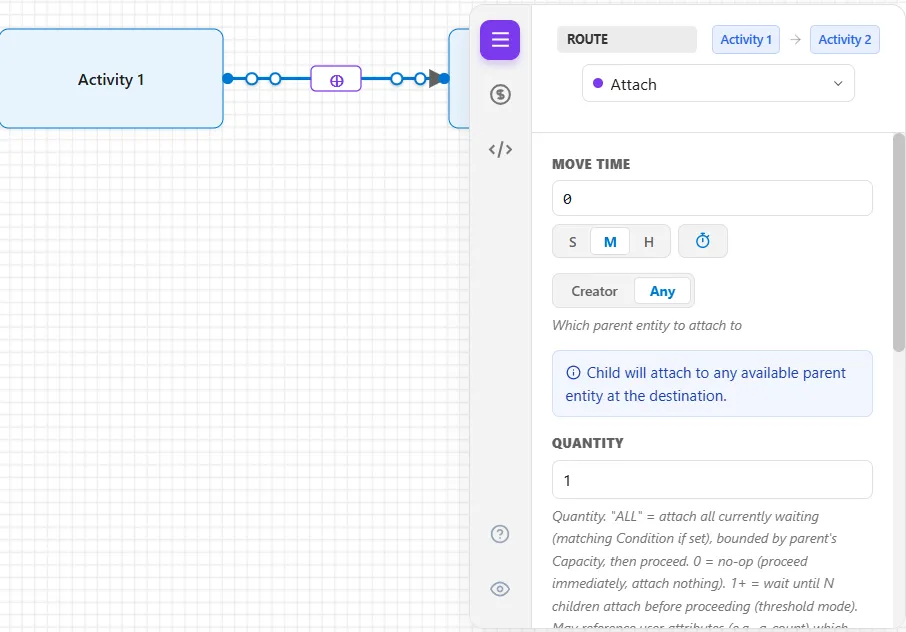Open the code brackets panel icon

tap(500, 150)
